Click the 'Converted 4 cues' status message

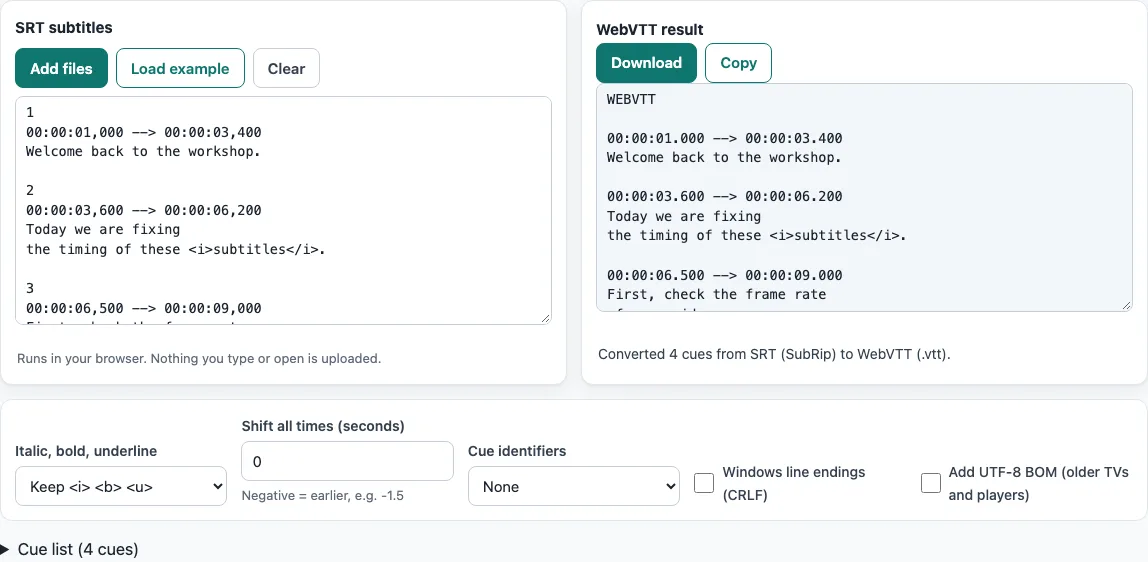pos(775,355)
